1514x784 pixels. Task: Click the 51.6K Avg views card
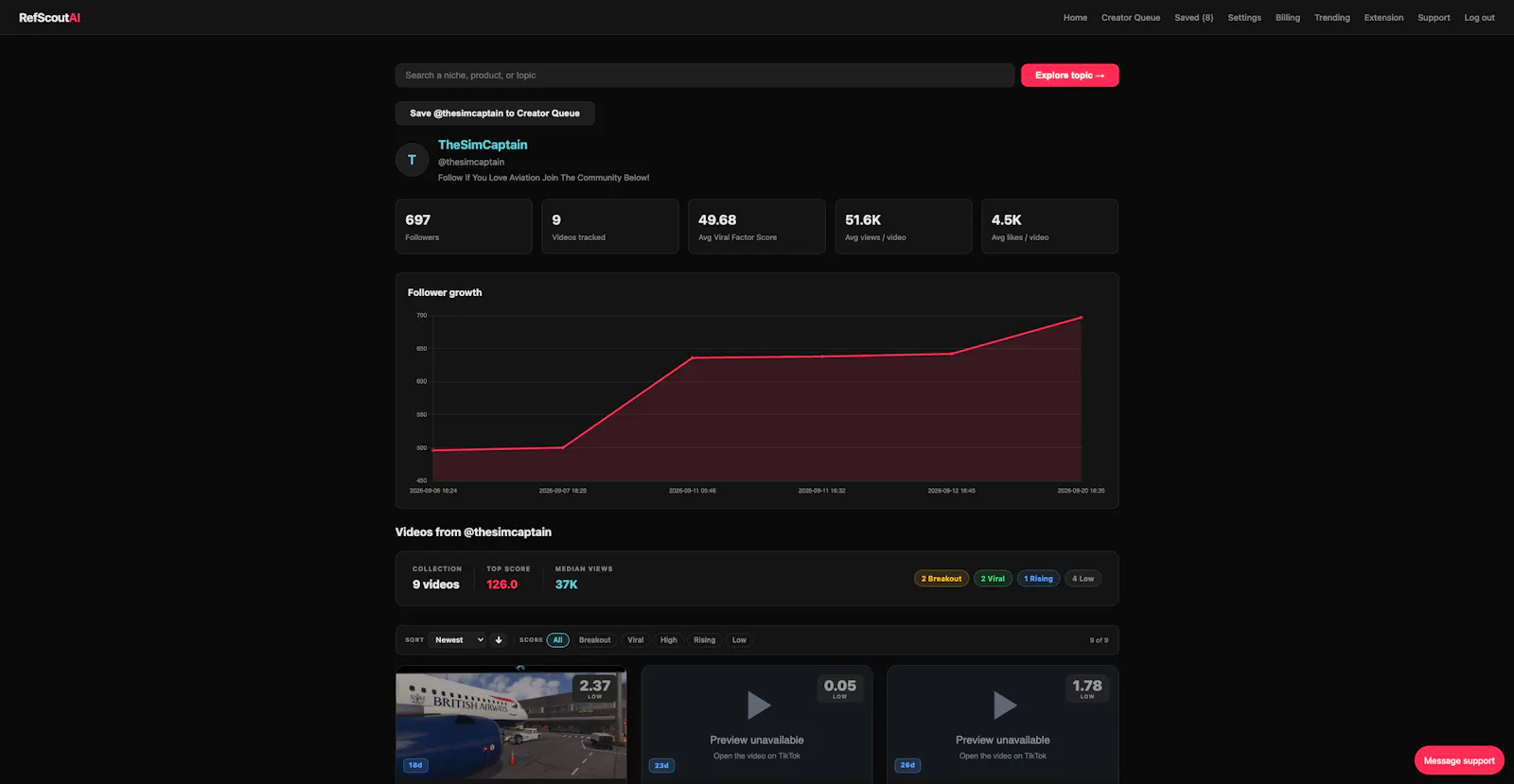(904, 226)
